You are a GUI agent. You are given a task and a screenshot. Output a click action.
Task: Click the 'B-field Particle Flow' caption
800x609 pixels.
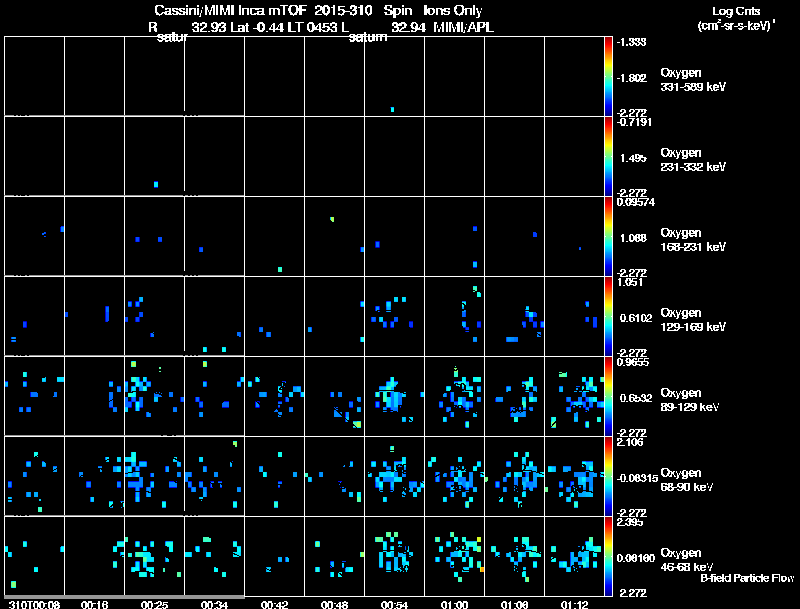click(x=747, y=578)
